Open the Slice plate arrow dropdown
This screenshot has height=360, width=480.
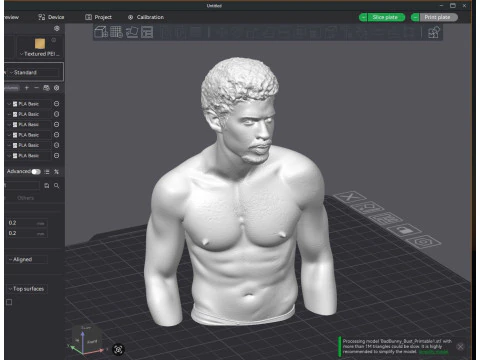point(363,17)
